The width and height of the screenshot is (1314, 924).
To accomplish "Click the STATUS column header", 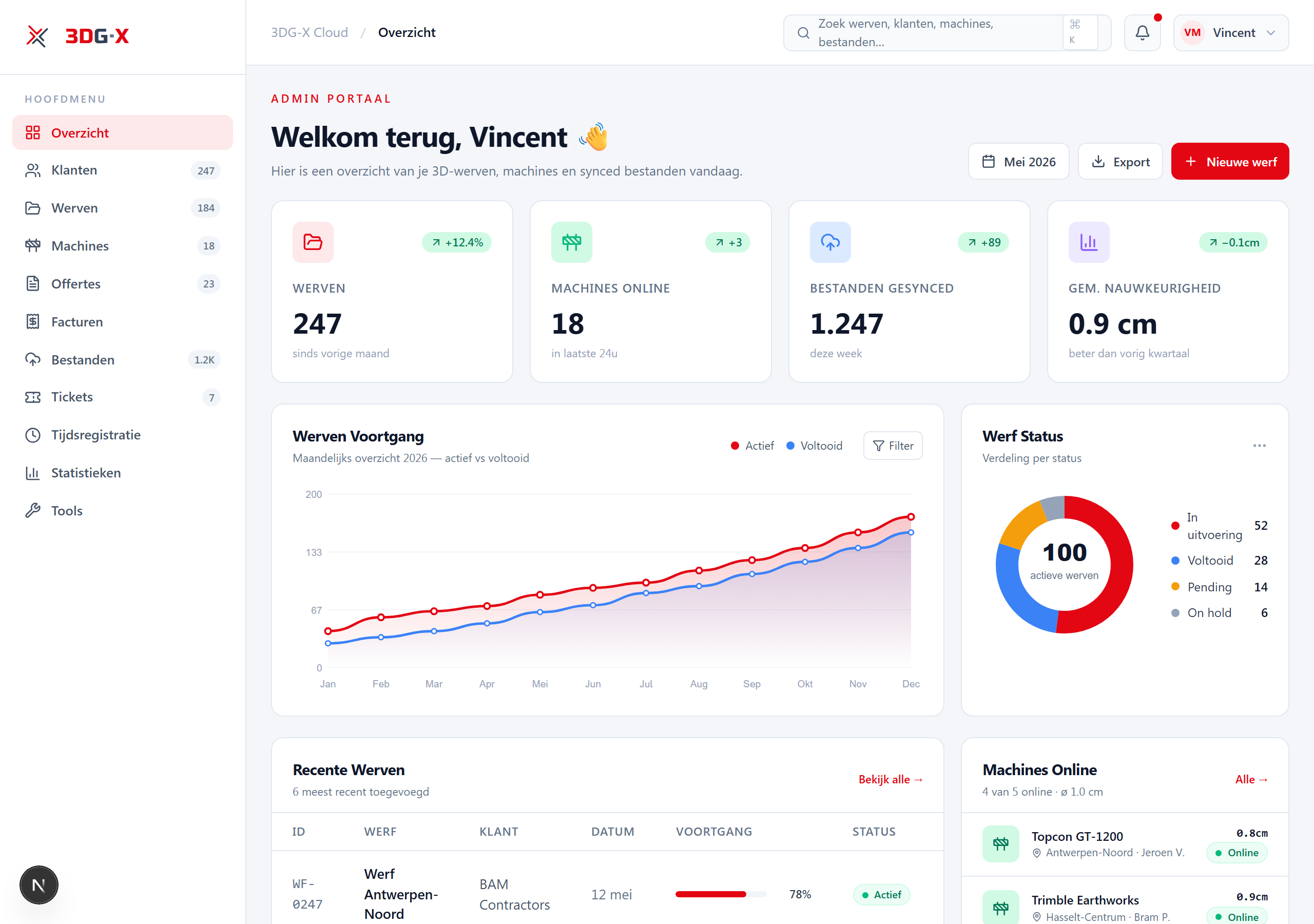I will coord(873,831).
